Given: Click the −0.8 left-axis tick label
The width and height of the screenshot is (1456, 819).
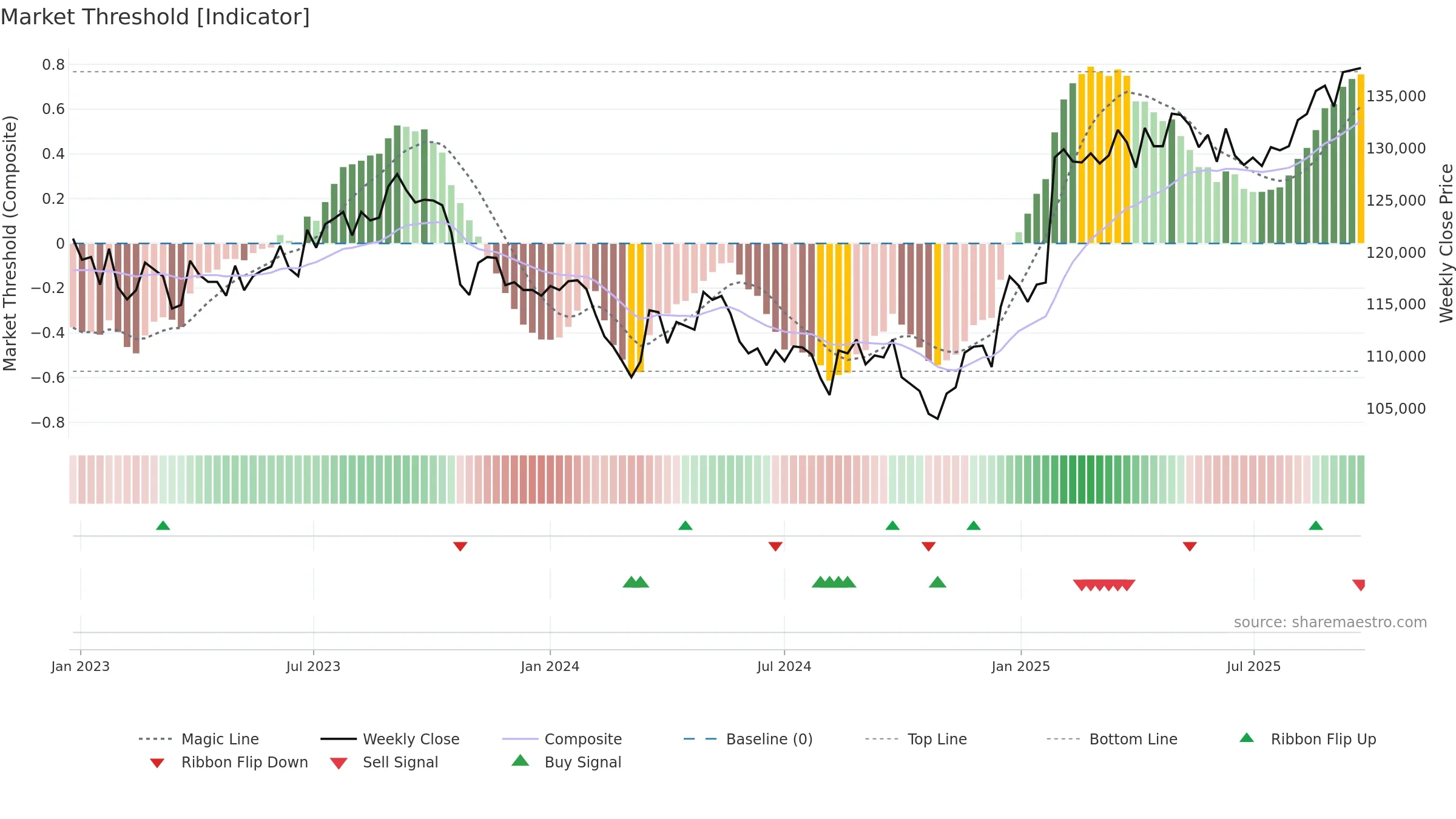Looking at the screenshot, I should (47, 422).
